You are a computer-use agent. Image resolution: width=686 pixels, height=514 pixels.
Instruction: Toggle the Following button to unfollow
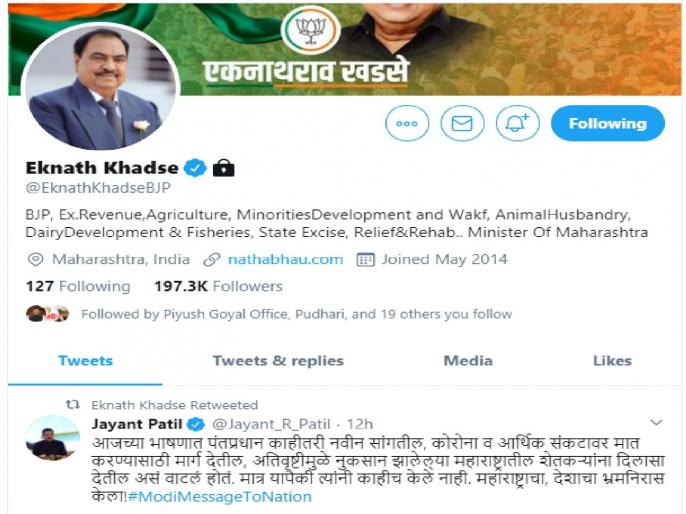click(608, 123)
